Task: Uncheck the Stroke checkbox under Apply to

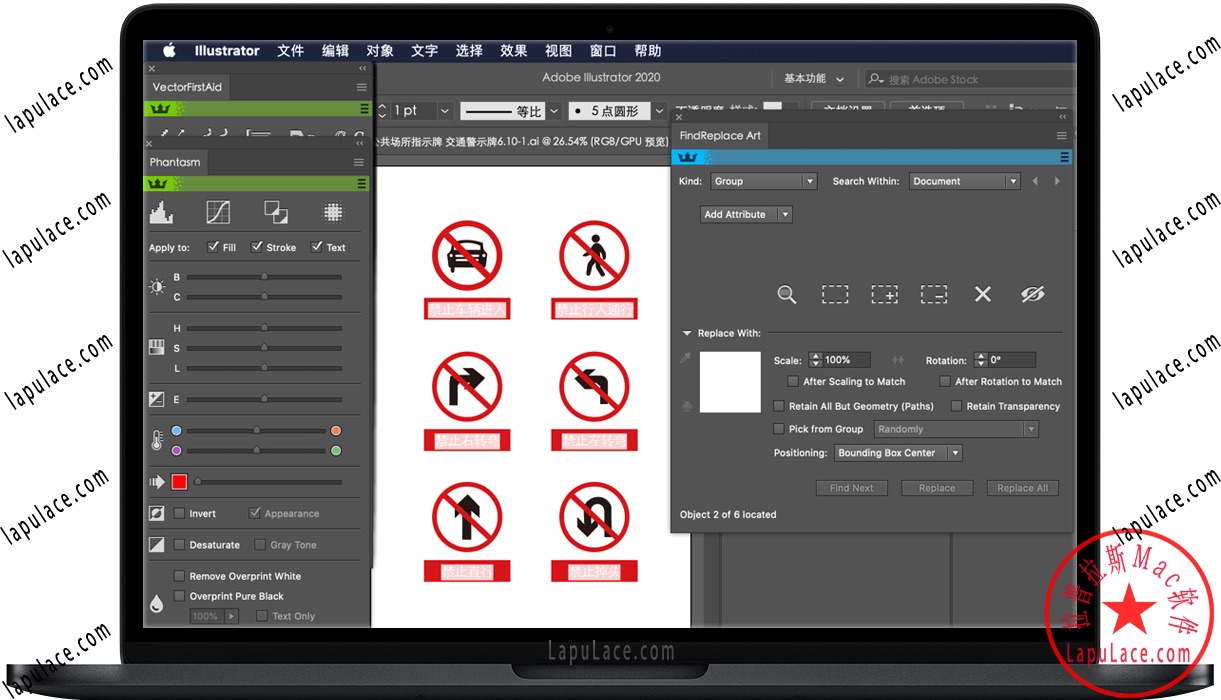Action: pyautogui.click(x=256, y=247)
